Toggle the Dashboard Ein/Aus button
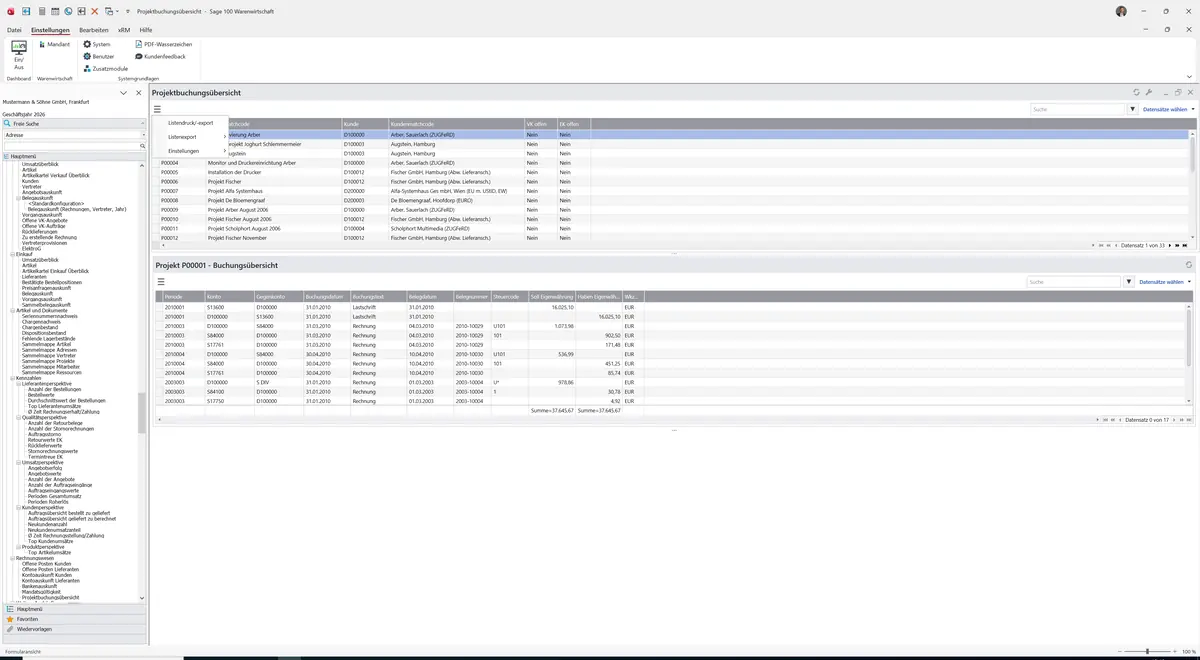This screenshot has width=1200, height=660. coord(18,55)
